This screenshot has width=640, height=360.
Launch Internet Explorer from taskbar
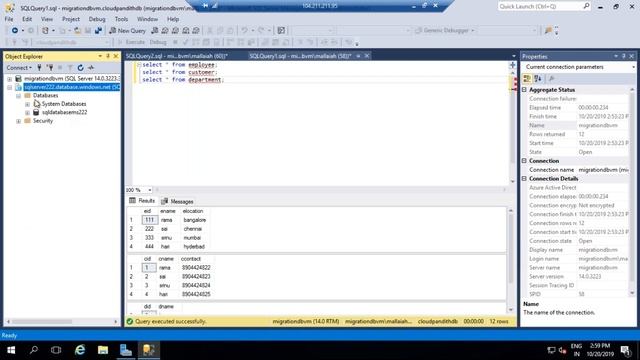pyautogui.click(x=80, y=350)
